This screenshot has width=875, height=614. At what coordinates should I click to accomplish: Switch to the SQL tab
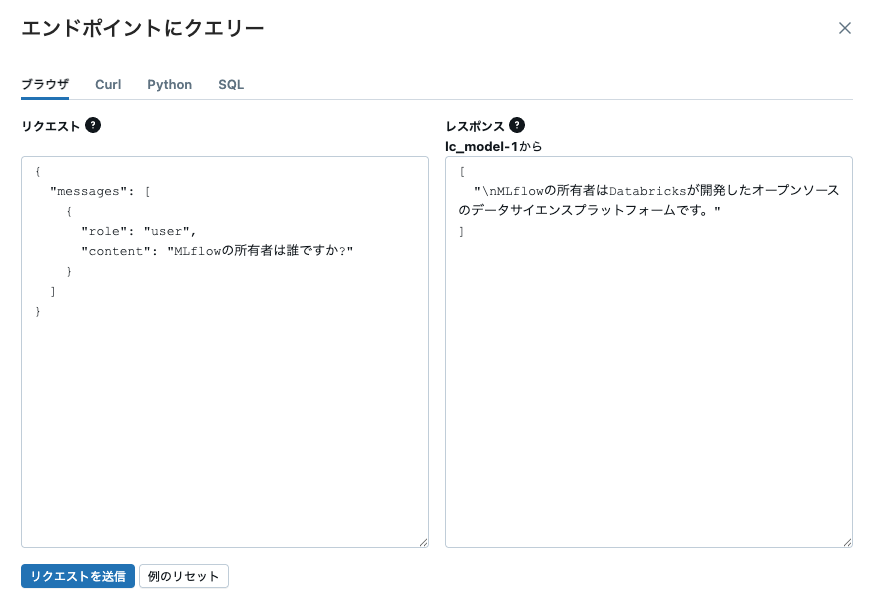coord(230,85)
